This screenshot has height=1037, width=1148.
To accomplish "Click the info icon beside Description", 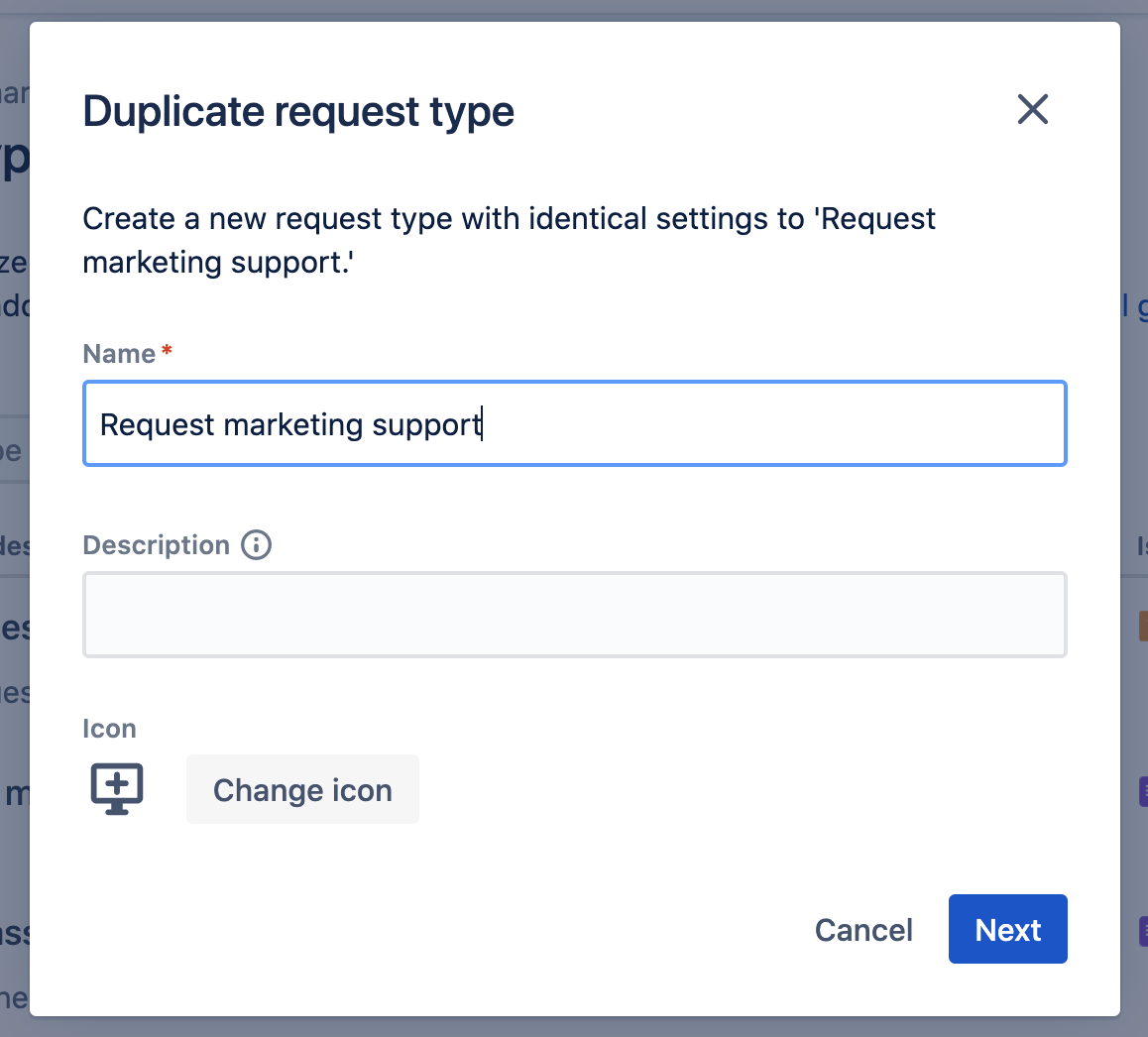I will (256, 545).
